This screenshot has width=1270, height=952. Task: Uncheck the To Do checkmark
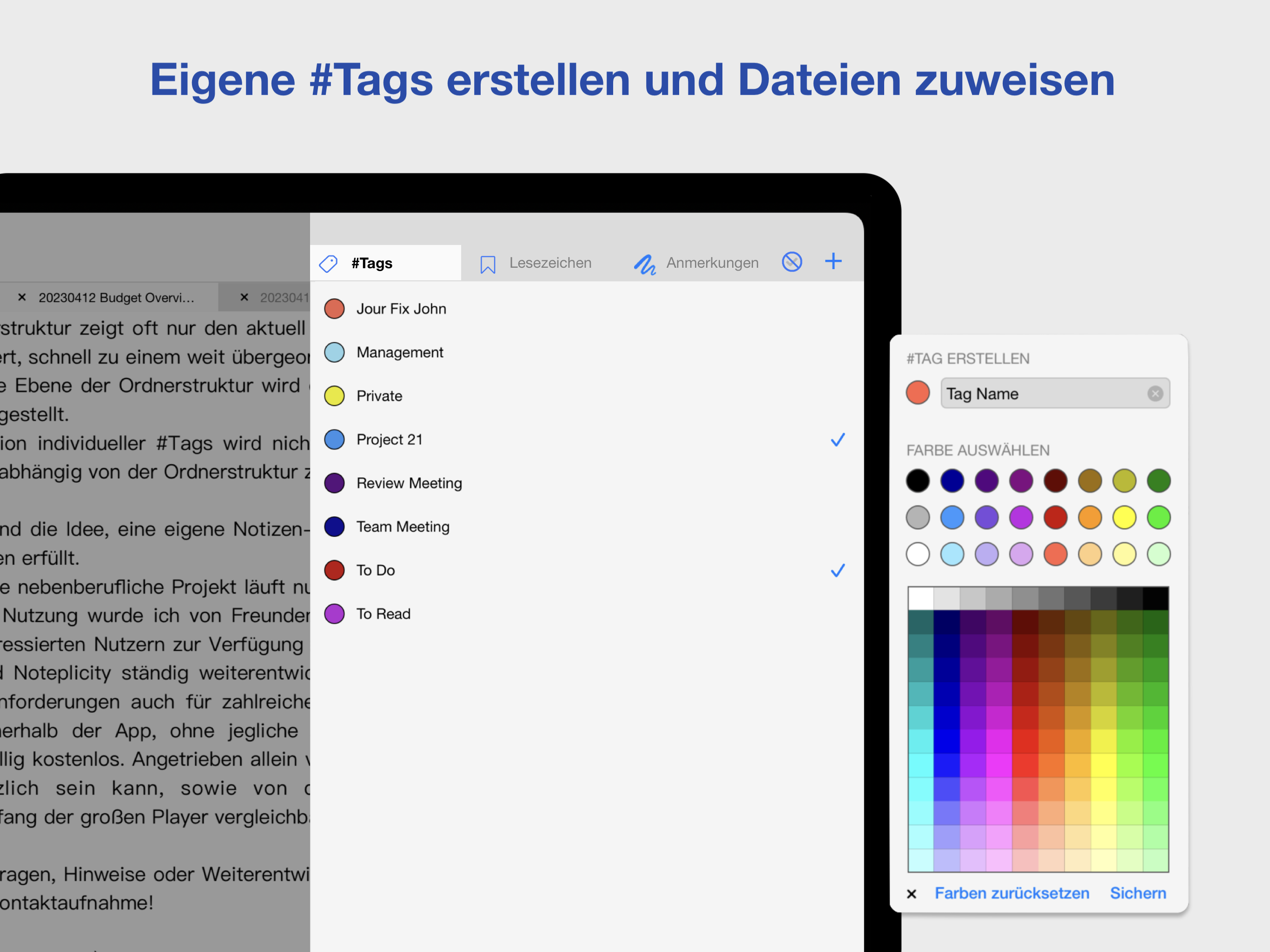pyautogui.click(x=838, y=570)
